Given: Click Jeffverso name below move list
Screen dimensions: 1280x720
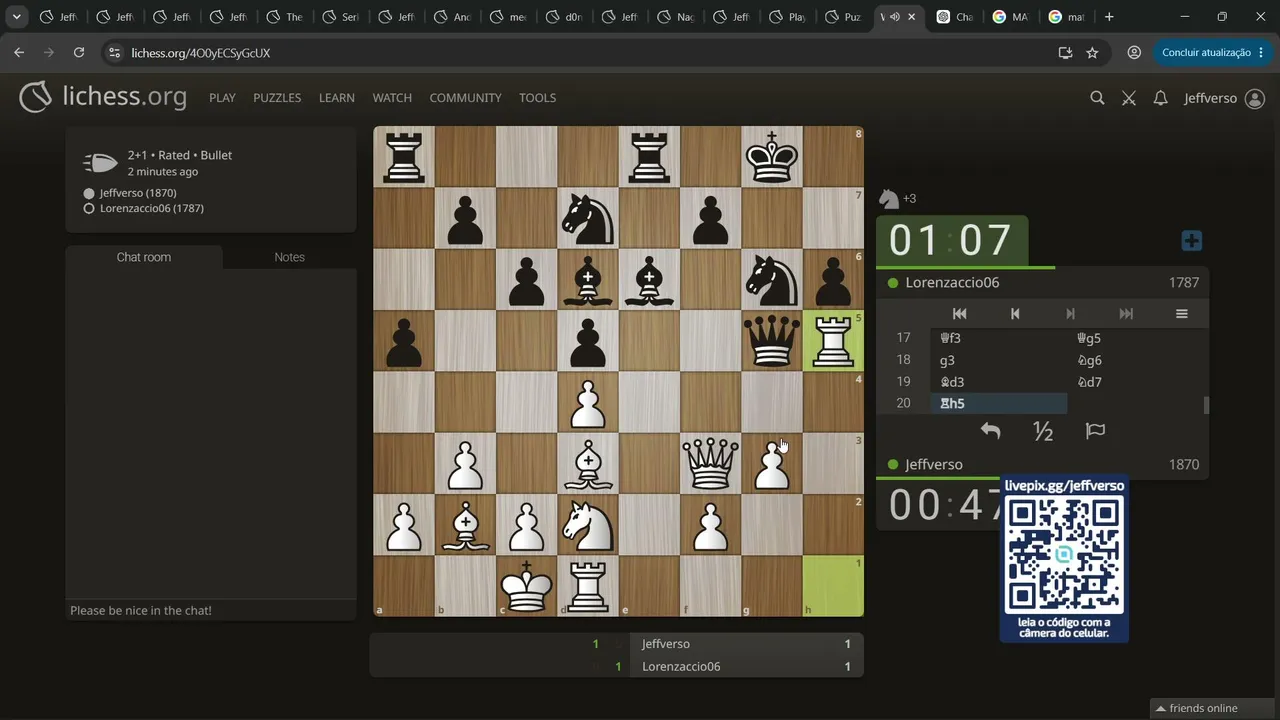Looking at the screenshot, I should click(x=934, y=465).
